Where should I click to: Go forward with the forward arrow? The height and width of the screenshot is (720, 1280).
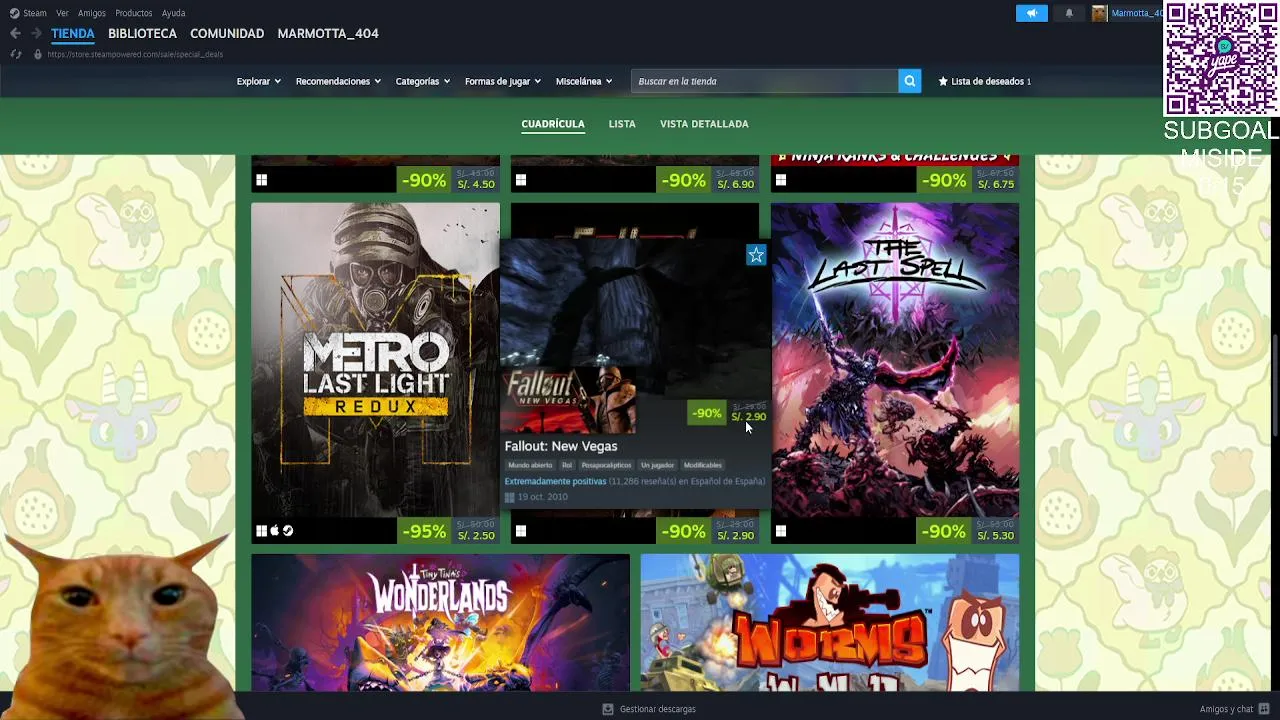coord(36,33)
